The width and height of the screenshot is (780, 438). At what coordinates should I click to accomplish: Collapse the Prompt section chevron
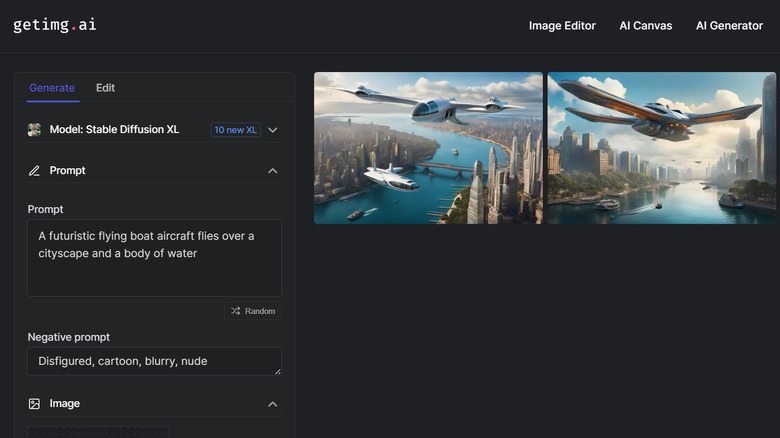click(x=273, y=171)
